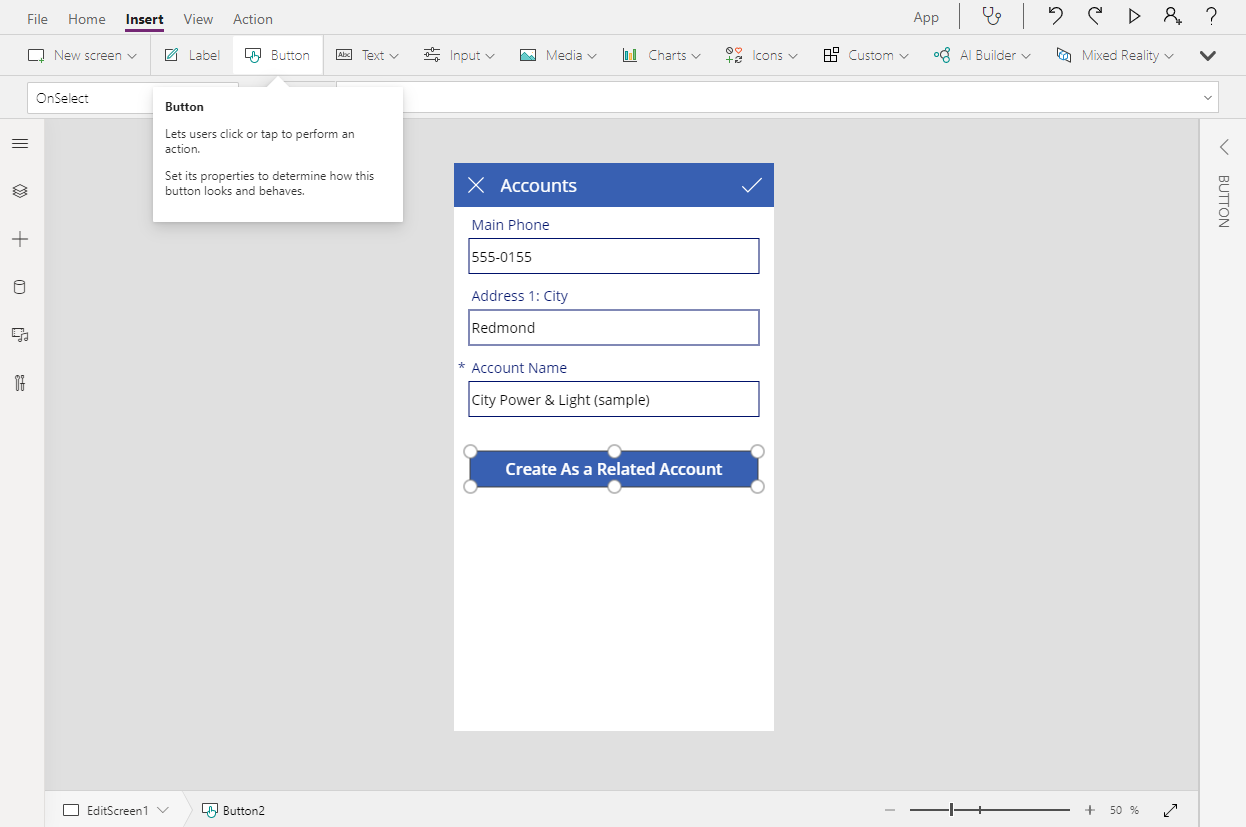Insert a Label control

tap(192, 55)
